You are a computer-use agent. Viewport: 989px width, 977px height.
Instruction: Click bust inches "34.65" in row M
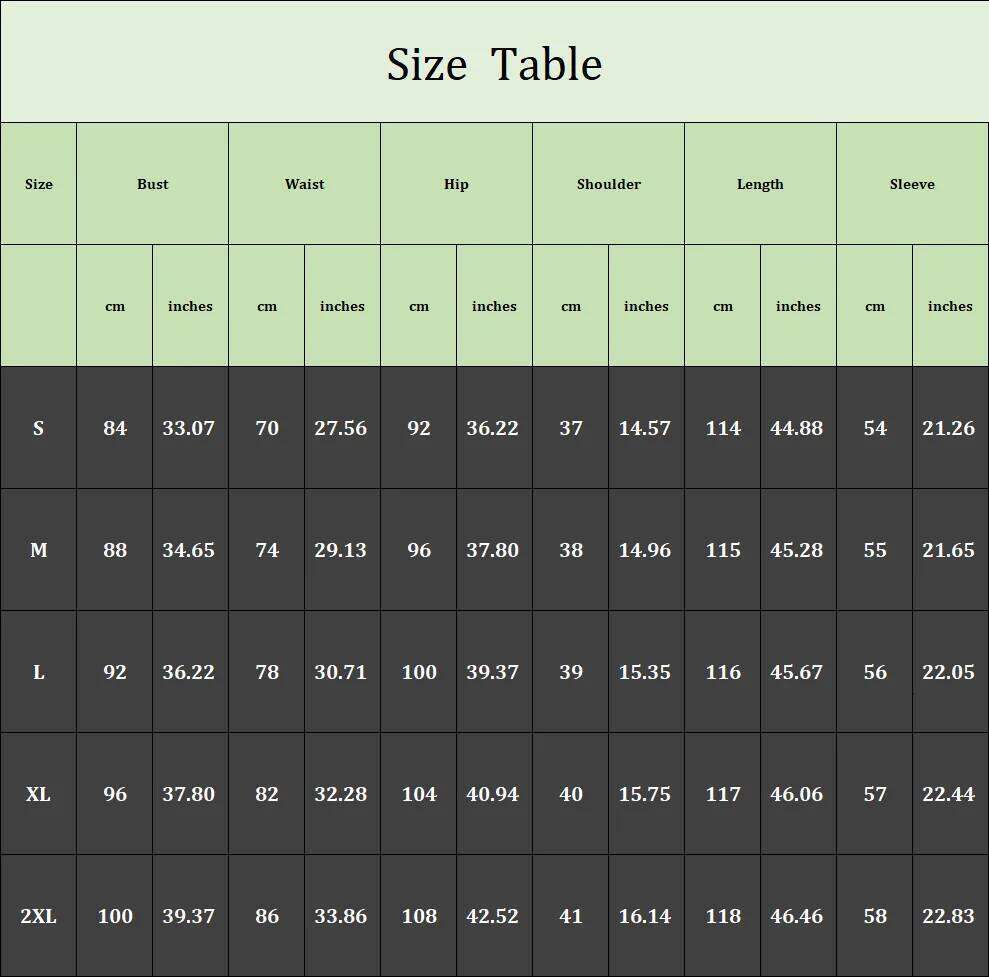189,550
